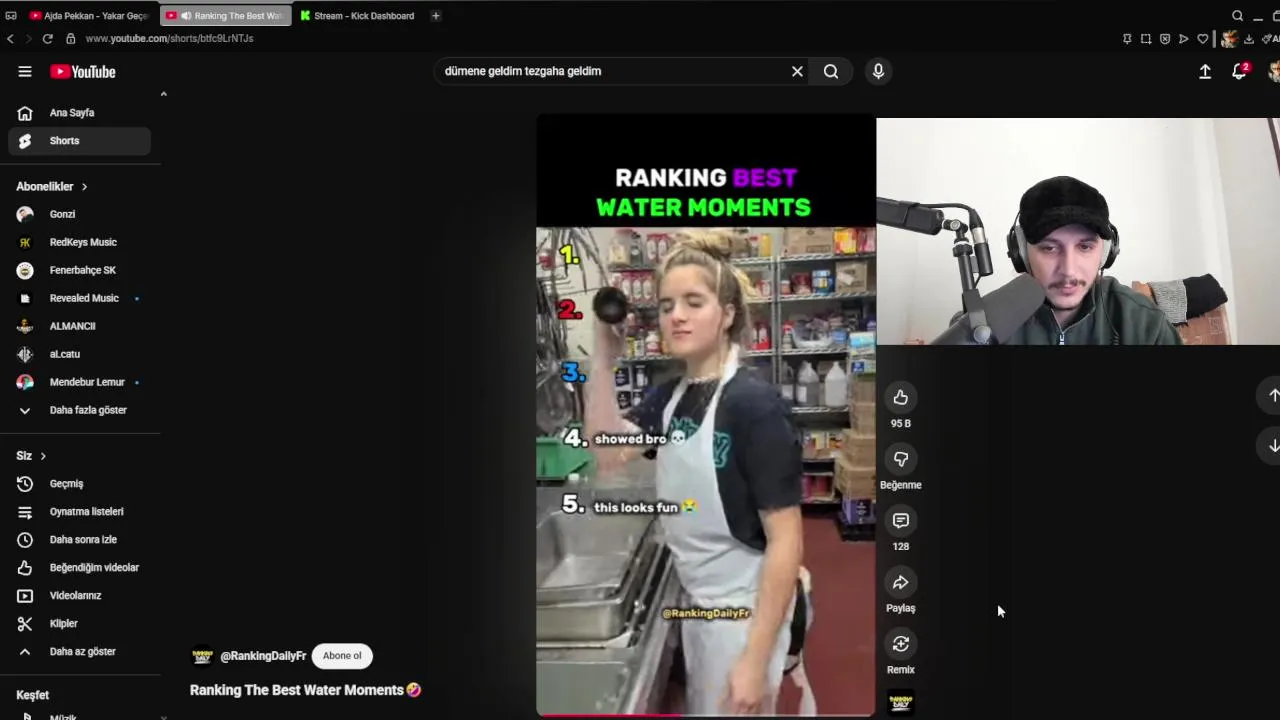Switch to Ajda Pekkan browser tab
Viewport: 1280px width, 720px height.
pos(90,16)
